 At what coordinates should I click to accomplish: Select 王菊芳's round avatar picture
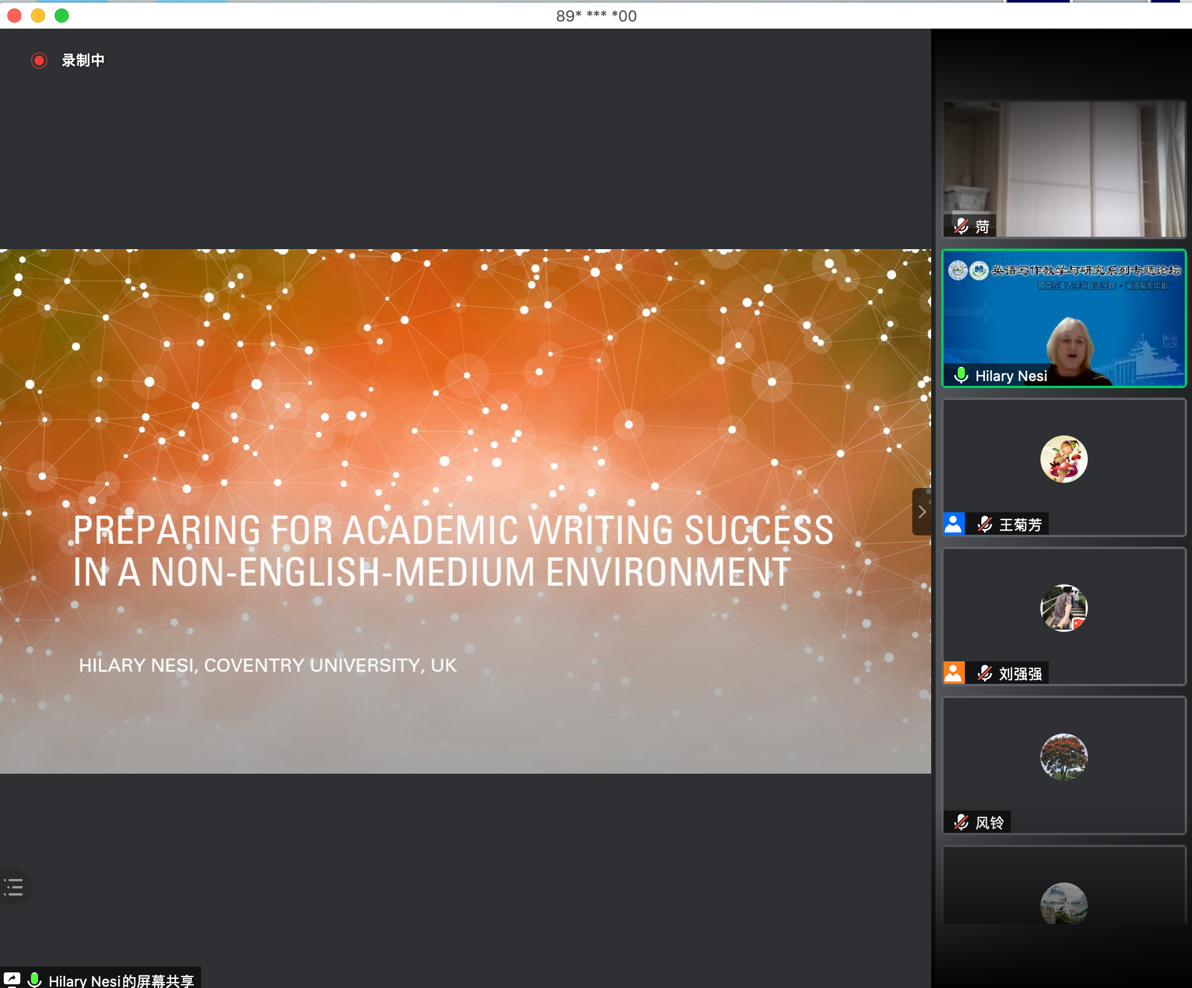(x=1063, y=459)
